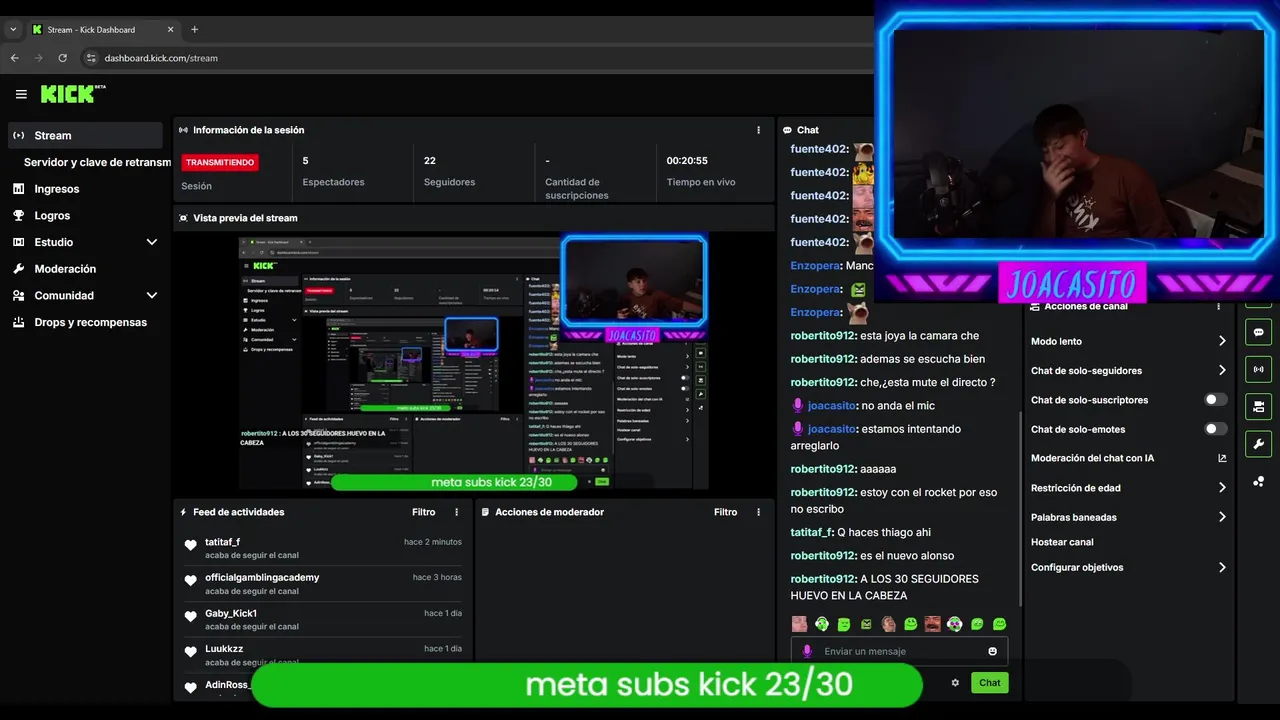Open Moderación in the sidebar
The width and height of the screenshot is (1280, 720).
65,269
